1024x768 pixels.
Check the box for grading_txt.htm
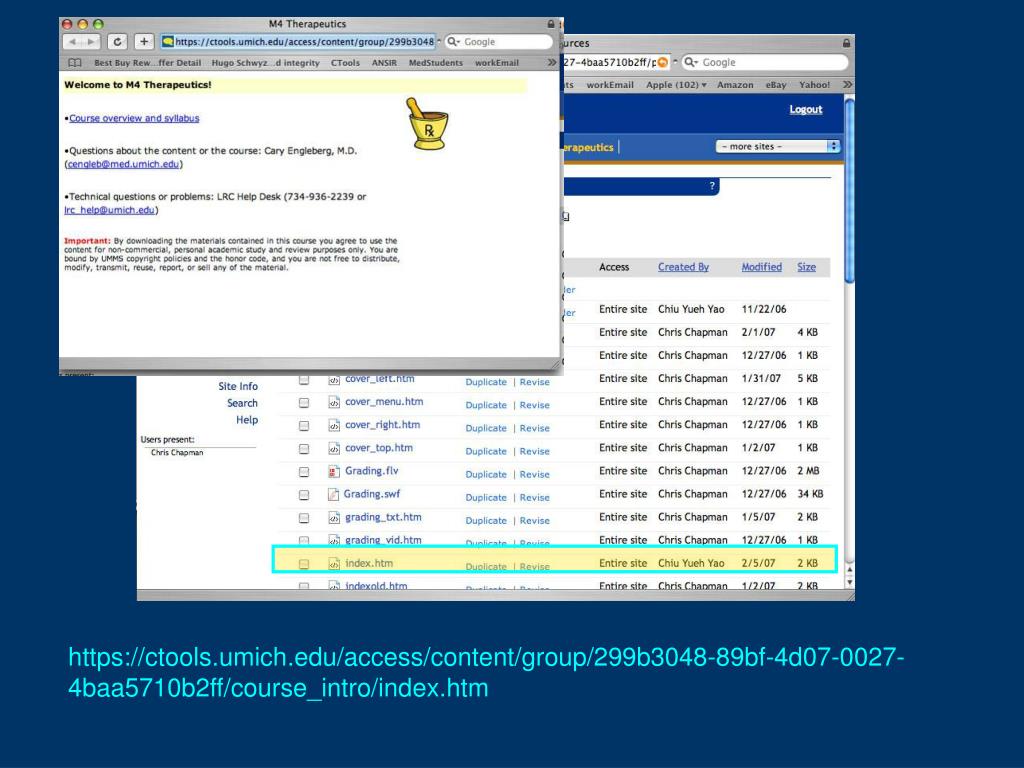coord(304,518)
